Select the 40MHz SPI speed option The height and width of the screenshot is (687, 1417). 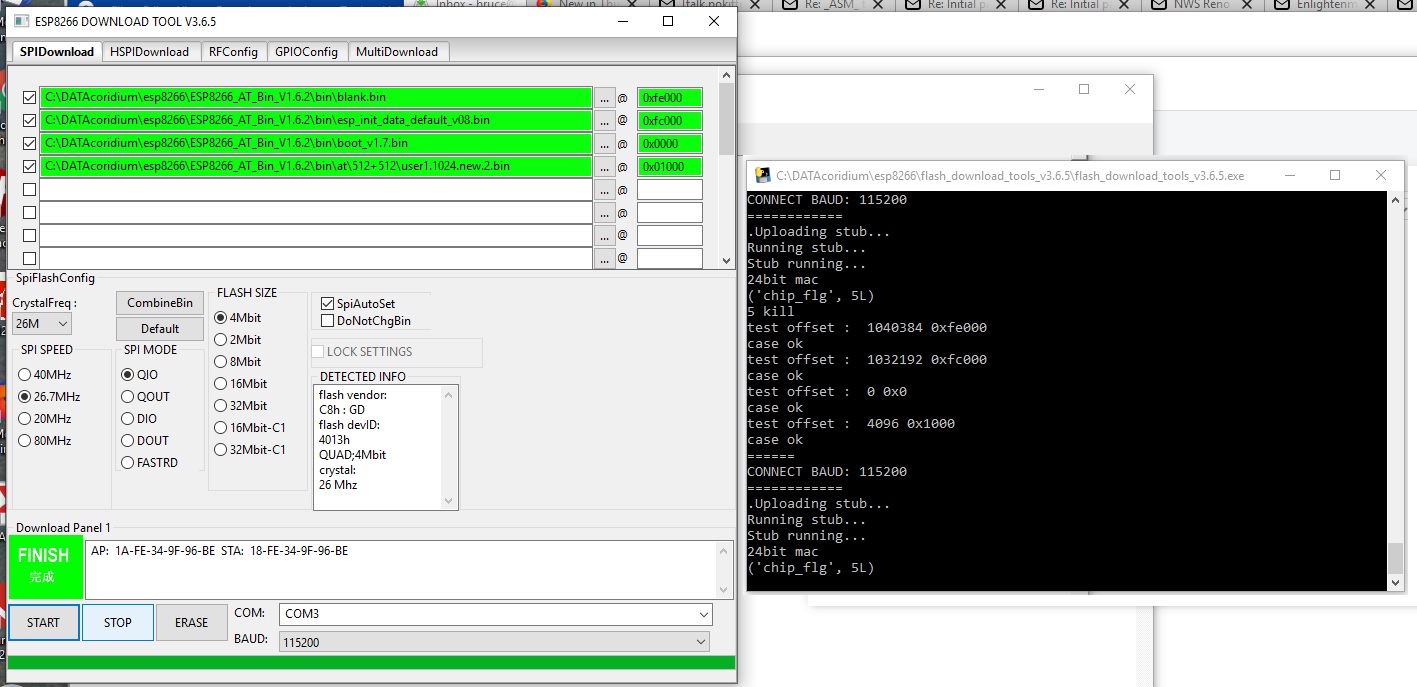tap(25, 375)
